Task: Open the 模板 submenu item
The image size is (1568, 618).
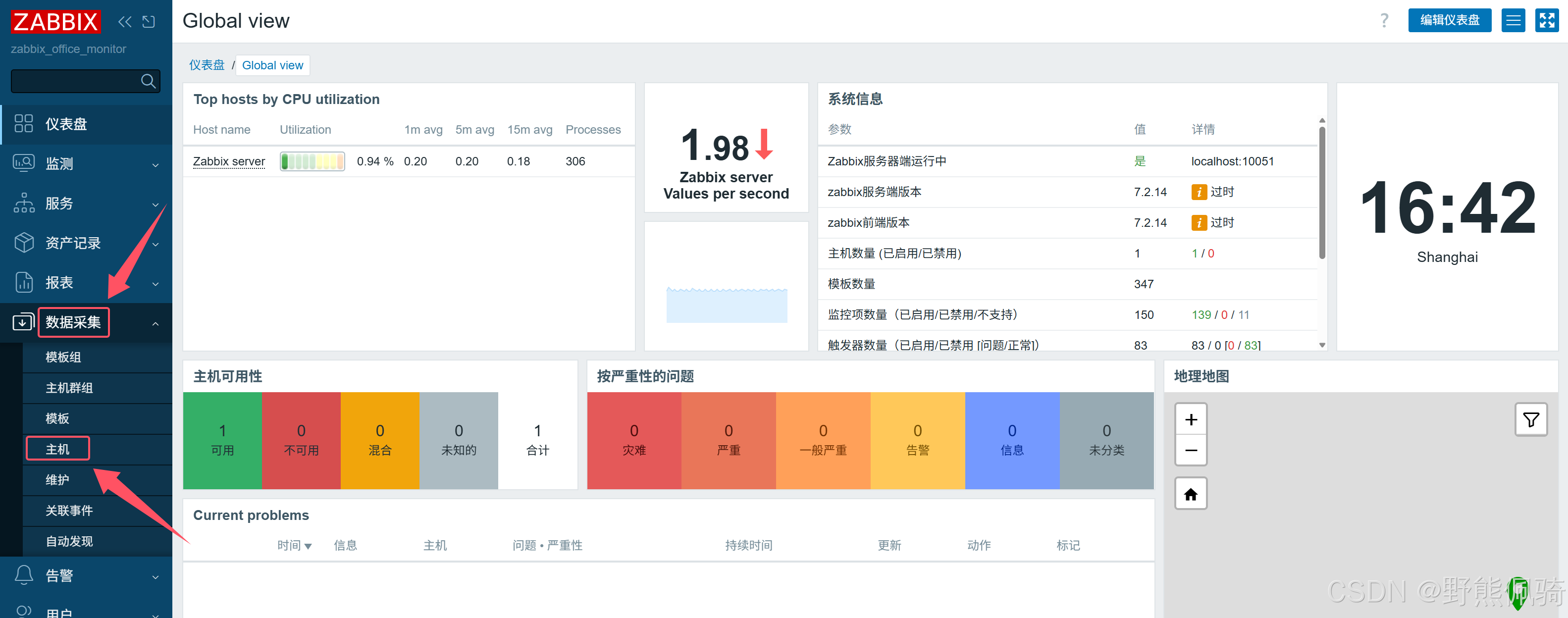Action: [x=57, y=418]
